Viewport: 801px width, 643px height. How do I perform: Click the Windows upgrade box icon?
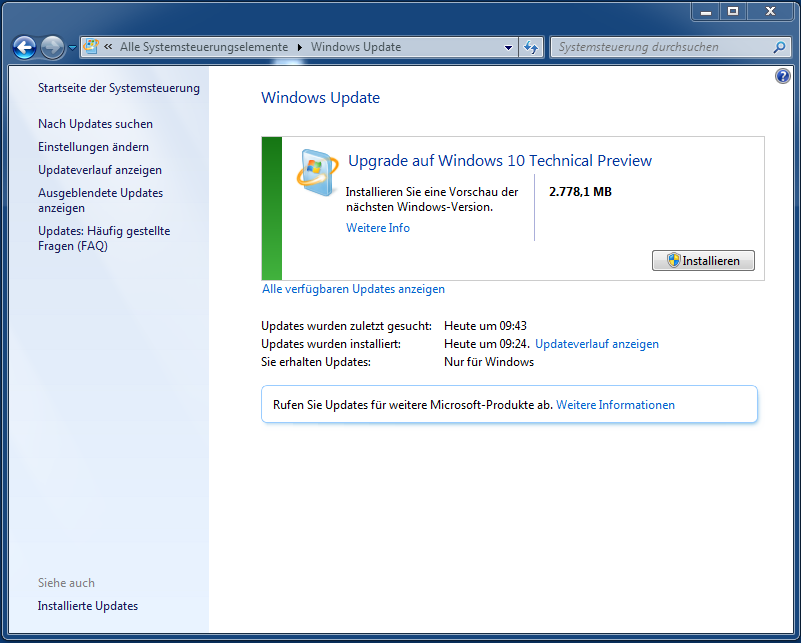click(317, 173)
